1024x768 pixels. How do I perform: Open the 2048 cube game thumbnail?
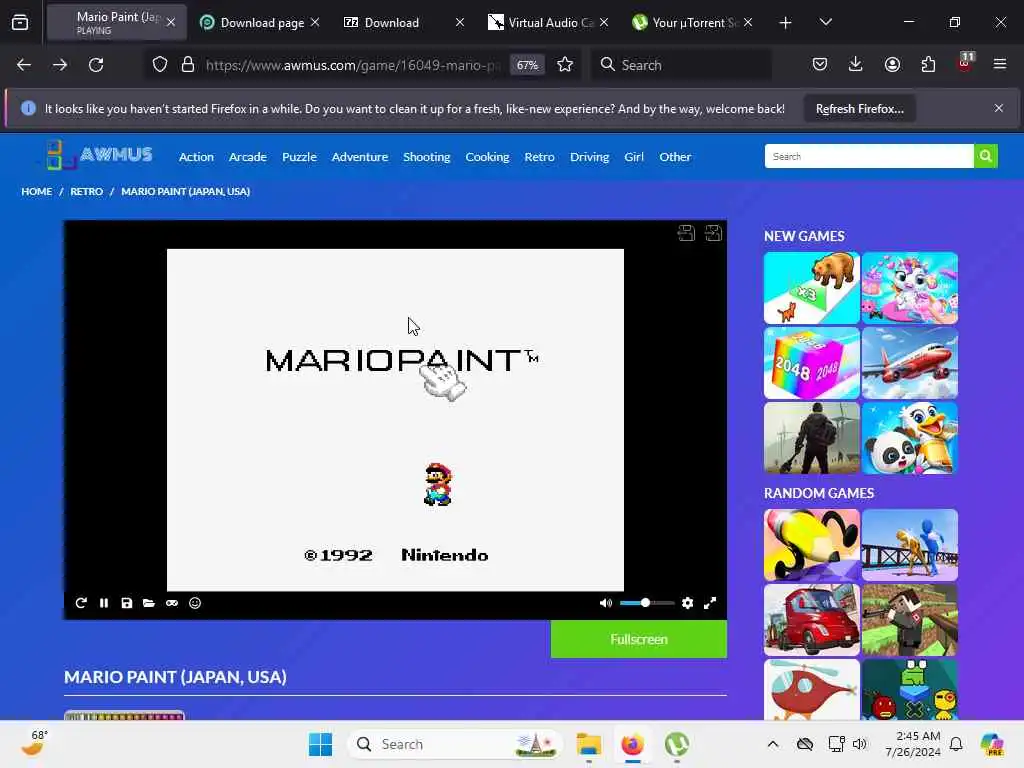click(x=812, y=363)
